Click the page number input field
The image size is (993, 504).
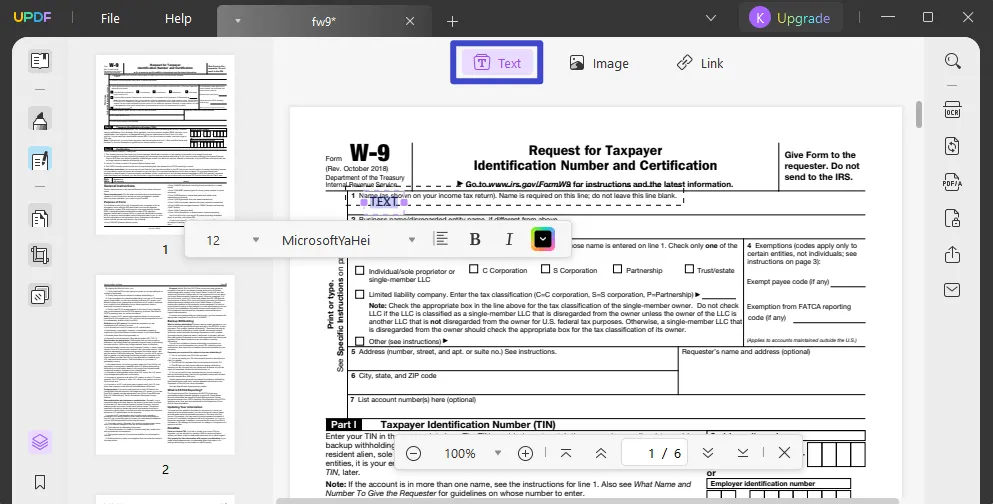655,453
